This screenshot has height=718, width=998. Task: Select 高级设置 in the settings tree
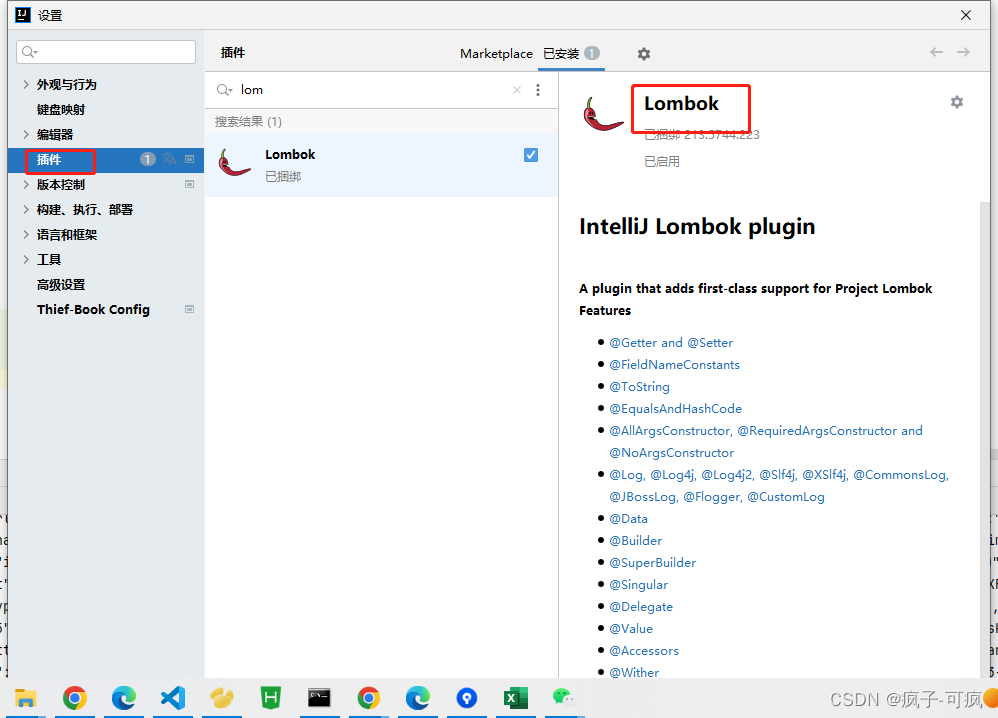61,285
